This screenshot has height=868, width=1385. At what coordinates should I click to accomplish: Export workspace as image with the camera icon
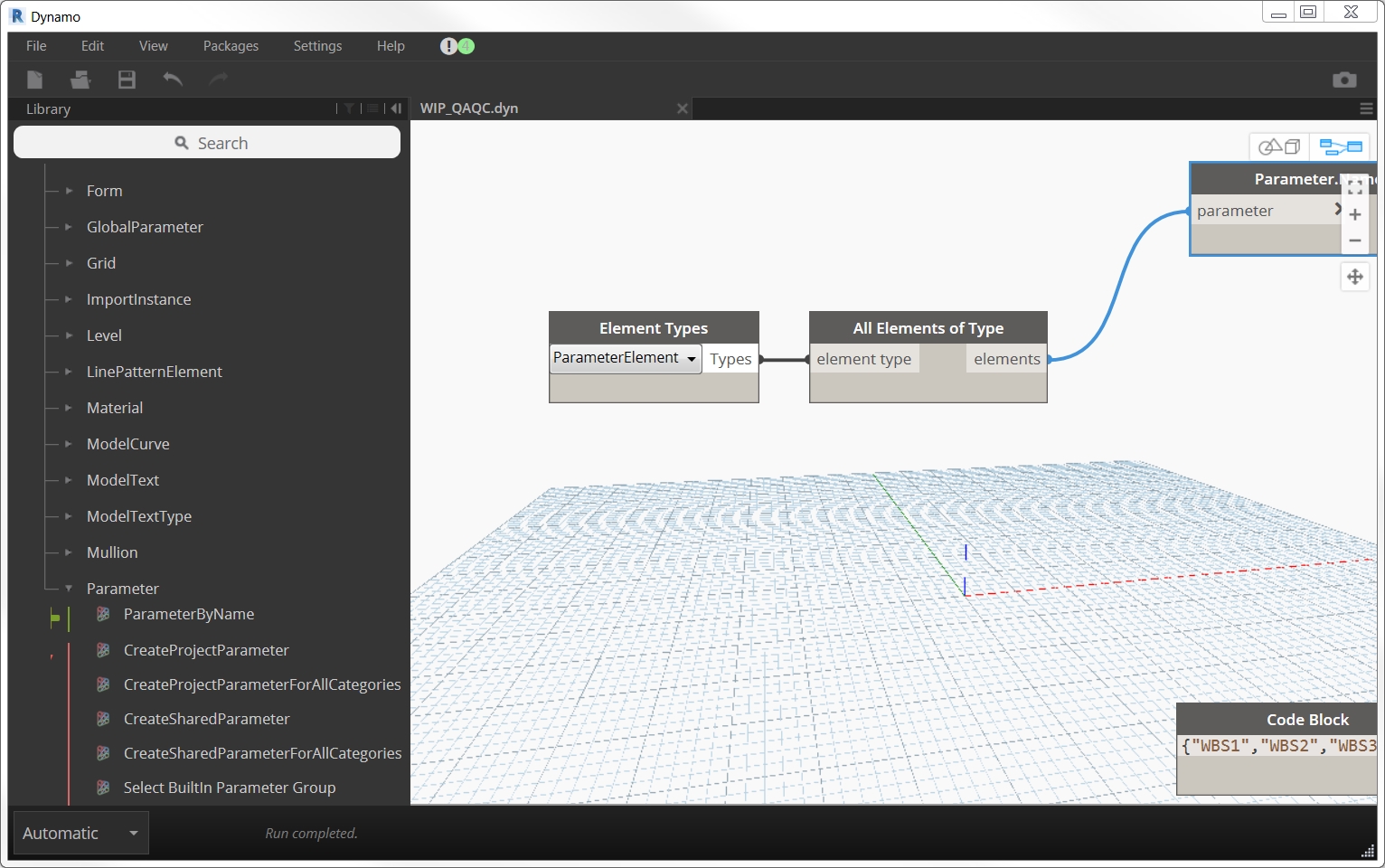(1344, 80)
